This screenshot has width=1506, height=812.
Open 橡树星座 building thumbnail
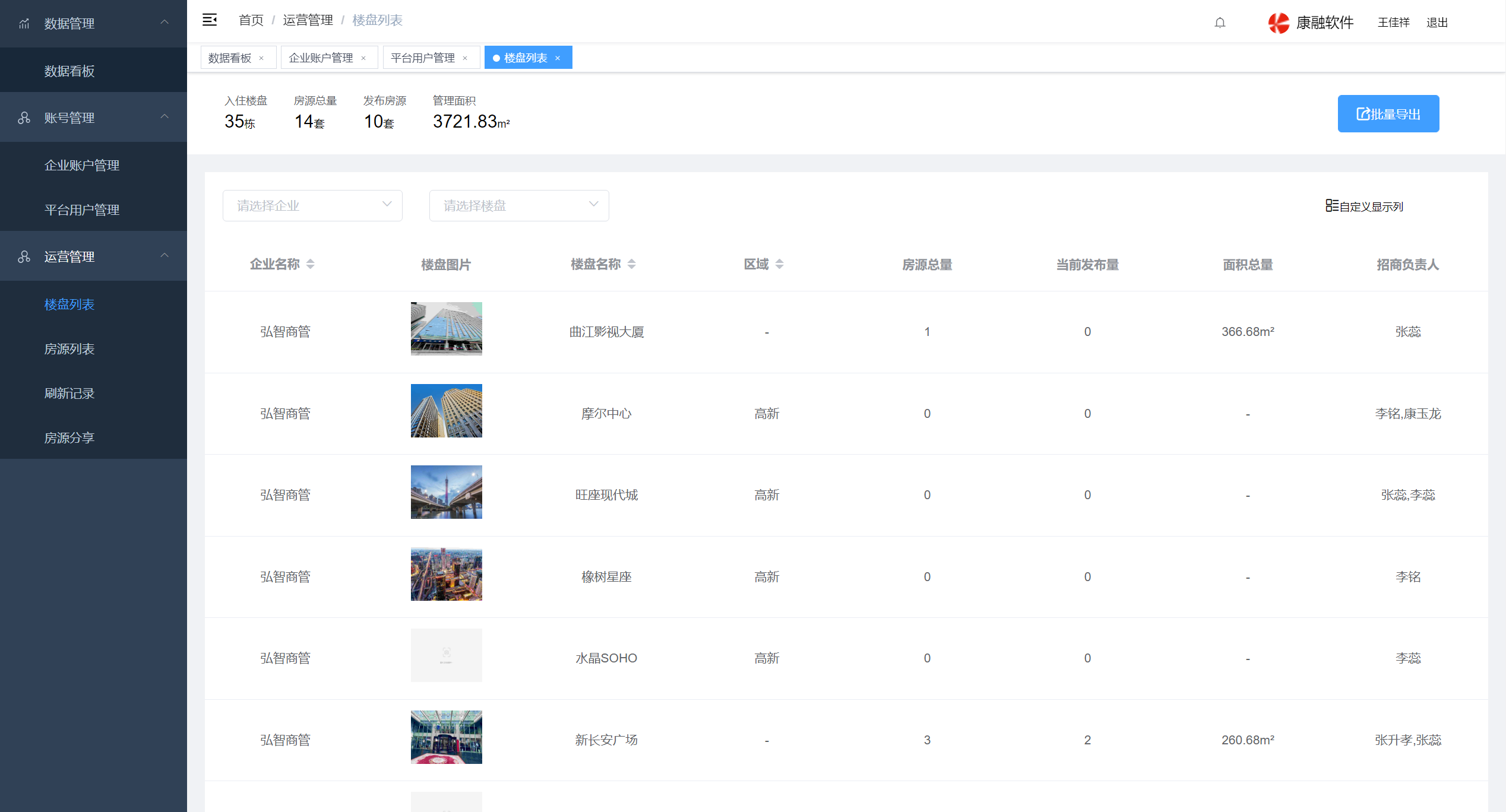[447, 574]
